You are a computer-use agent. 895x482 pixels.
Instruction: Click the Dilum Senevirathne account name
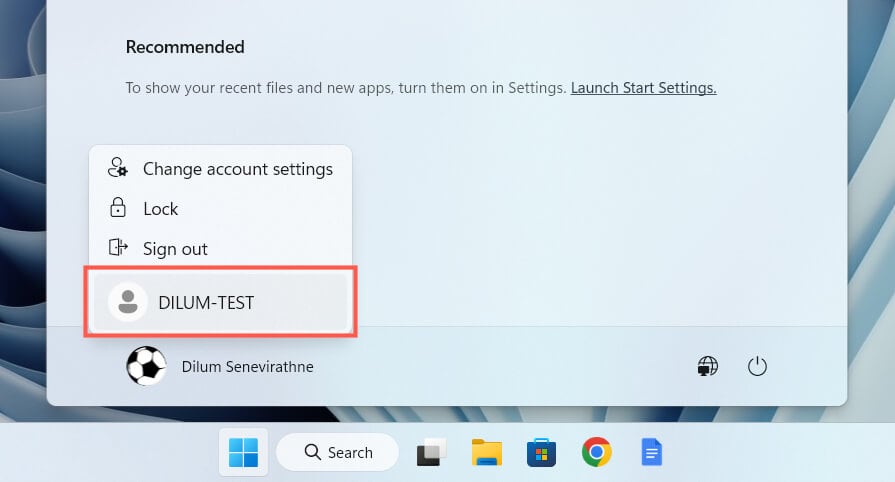(x=247, y=367)
